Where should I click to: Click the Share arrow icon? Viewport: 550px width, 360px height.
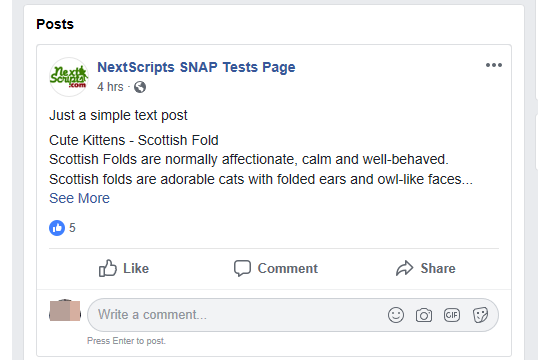405,268
